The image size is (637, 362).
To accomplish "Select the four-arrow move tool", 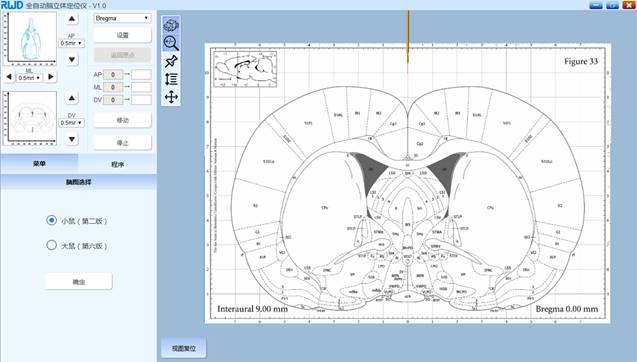I will (171, 97).
